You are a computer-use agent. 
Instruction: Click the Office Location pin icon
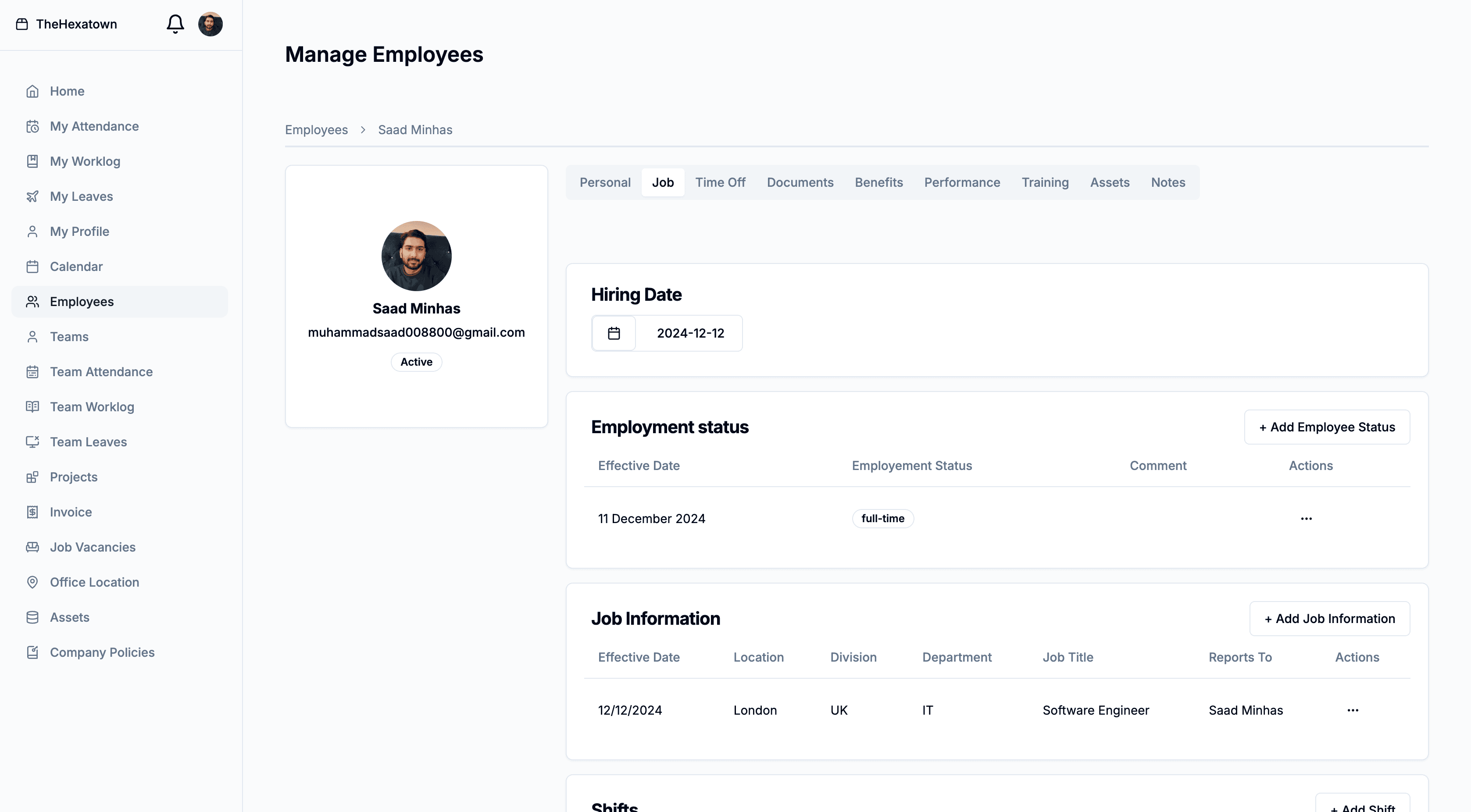tap(32, 582)
